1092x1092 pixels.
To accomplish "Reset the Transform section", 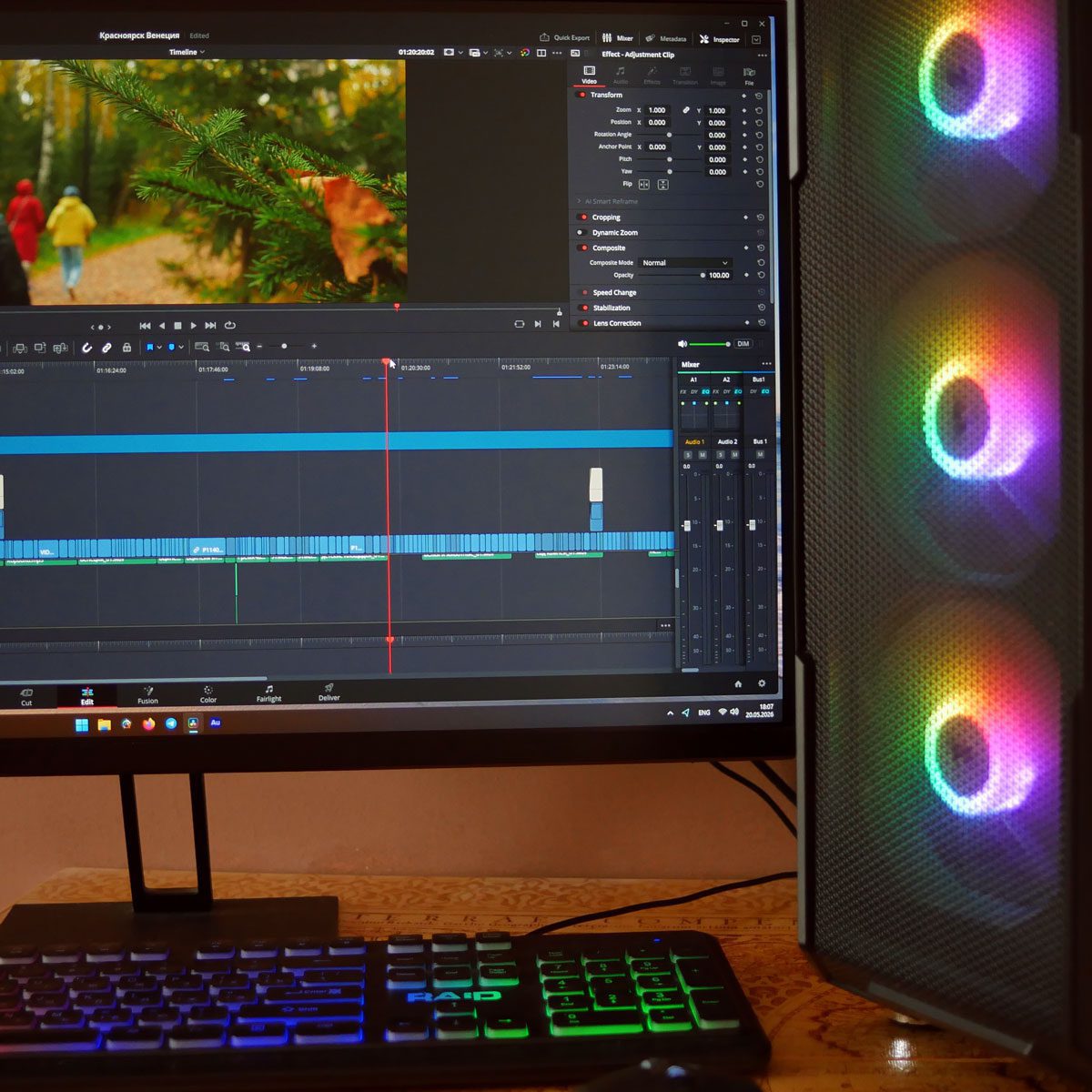I will (760, 96).
